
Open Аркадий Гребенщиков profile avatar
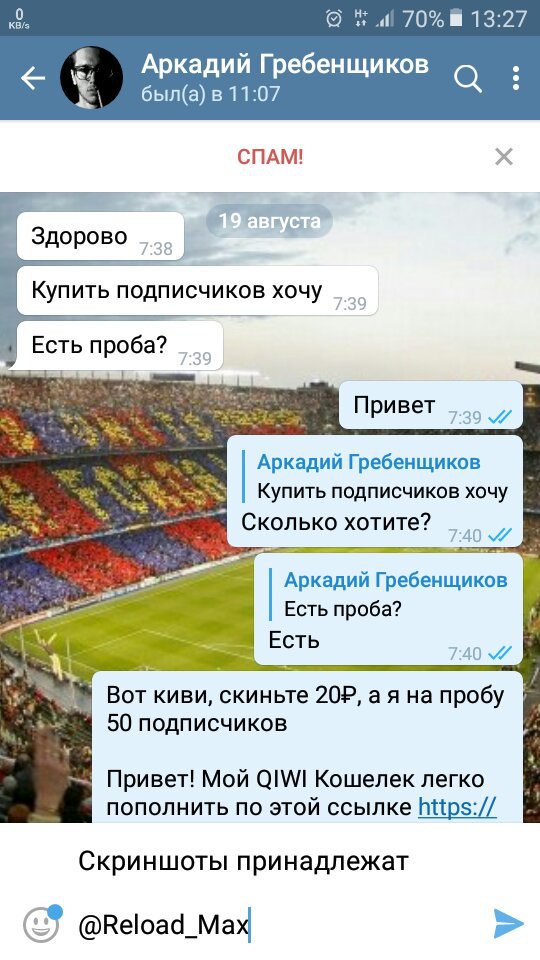pyautogui.click(x=91, y=78)
